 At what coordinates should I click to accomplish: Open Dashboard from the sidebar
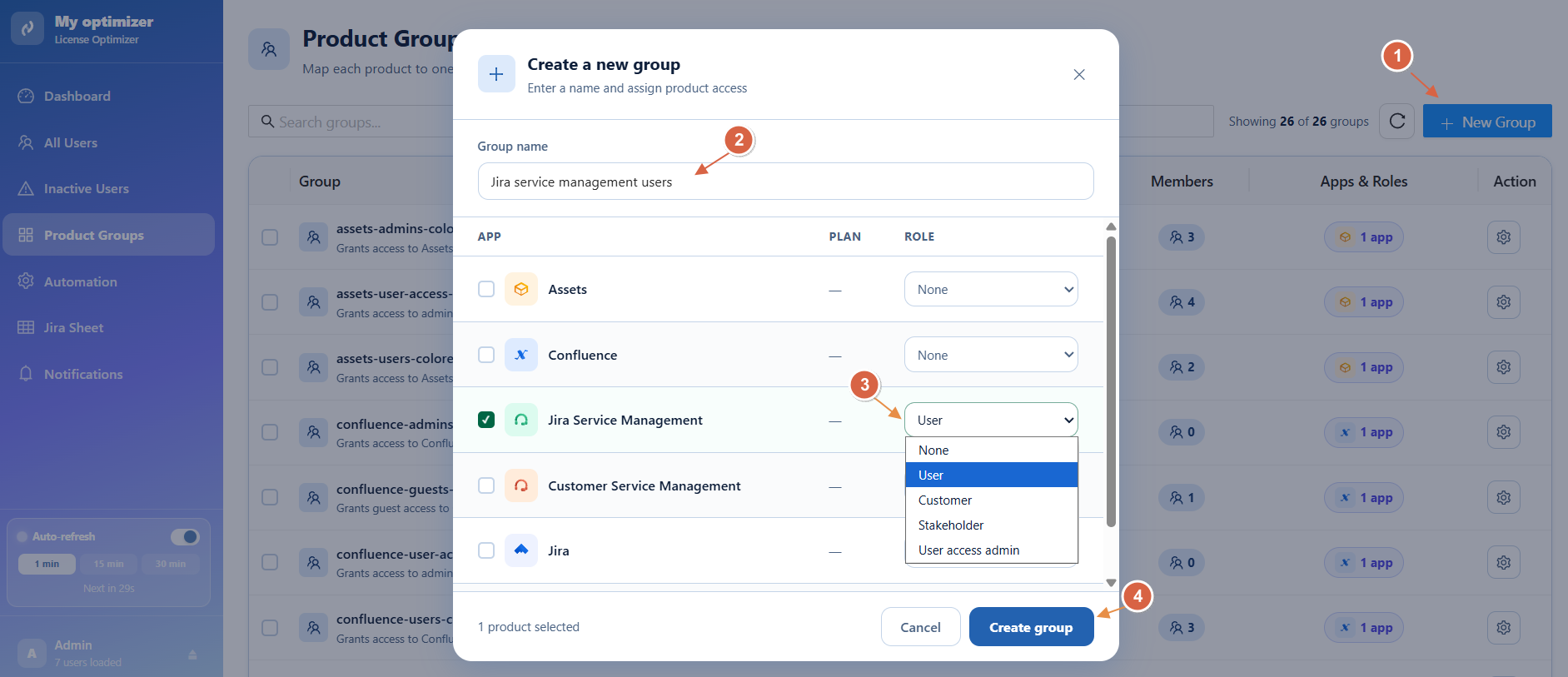coord(77,97)
